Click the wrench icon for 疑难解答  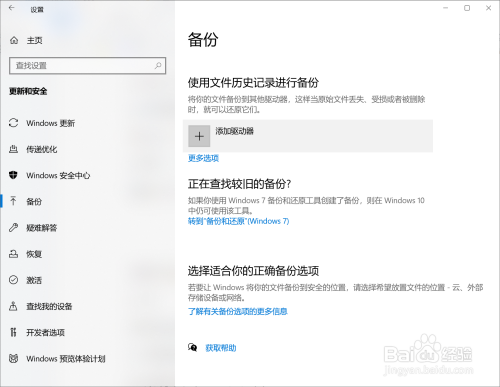click(x=13, y=227)
